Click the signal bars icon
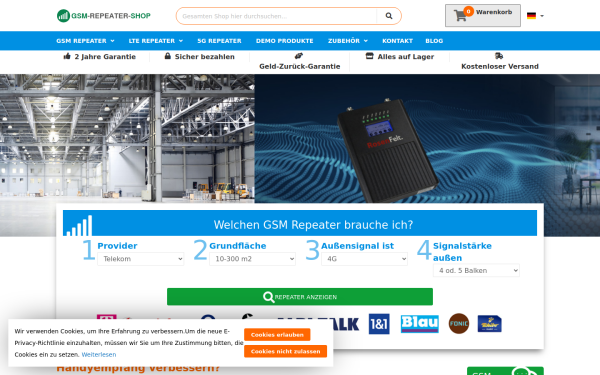 coord(79,225)
